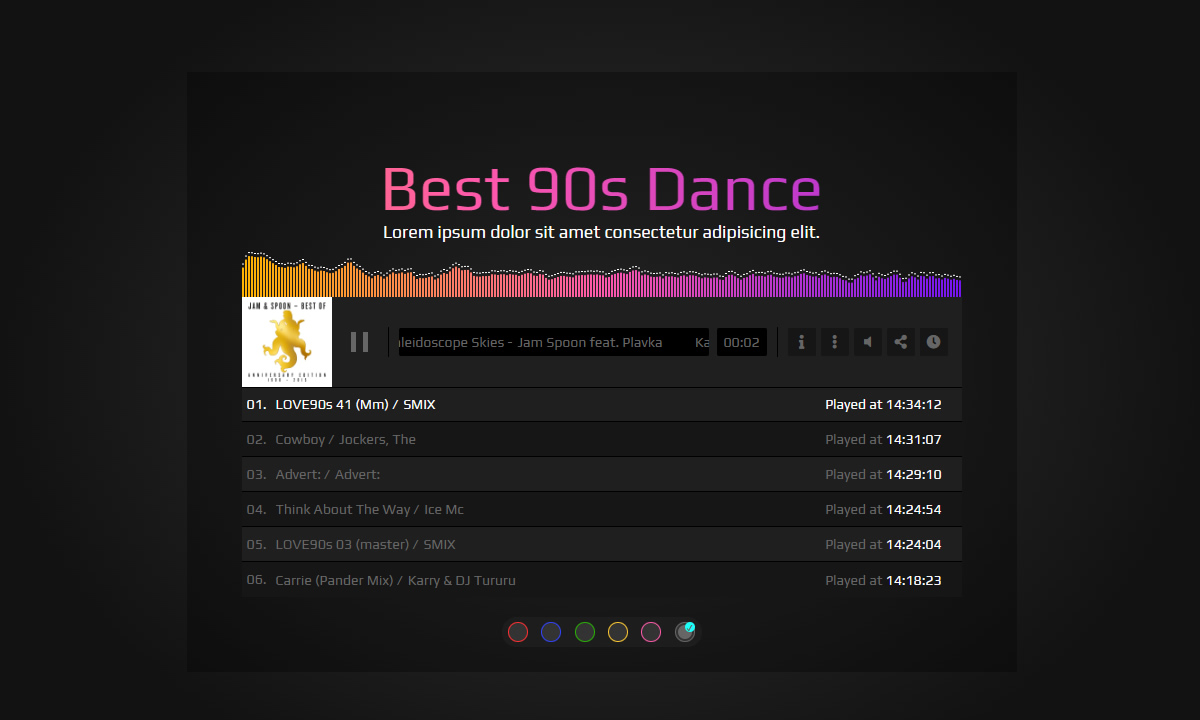Select Think About The Way / Ice Mc
The height and width of the screenshot is (720, 1200).
click(x=602, y=510)
